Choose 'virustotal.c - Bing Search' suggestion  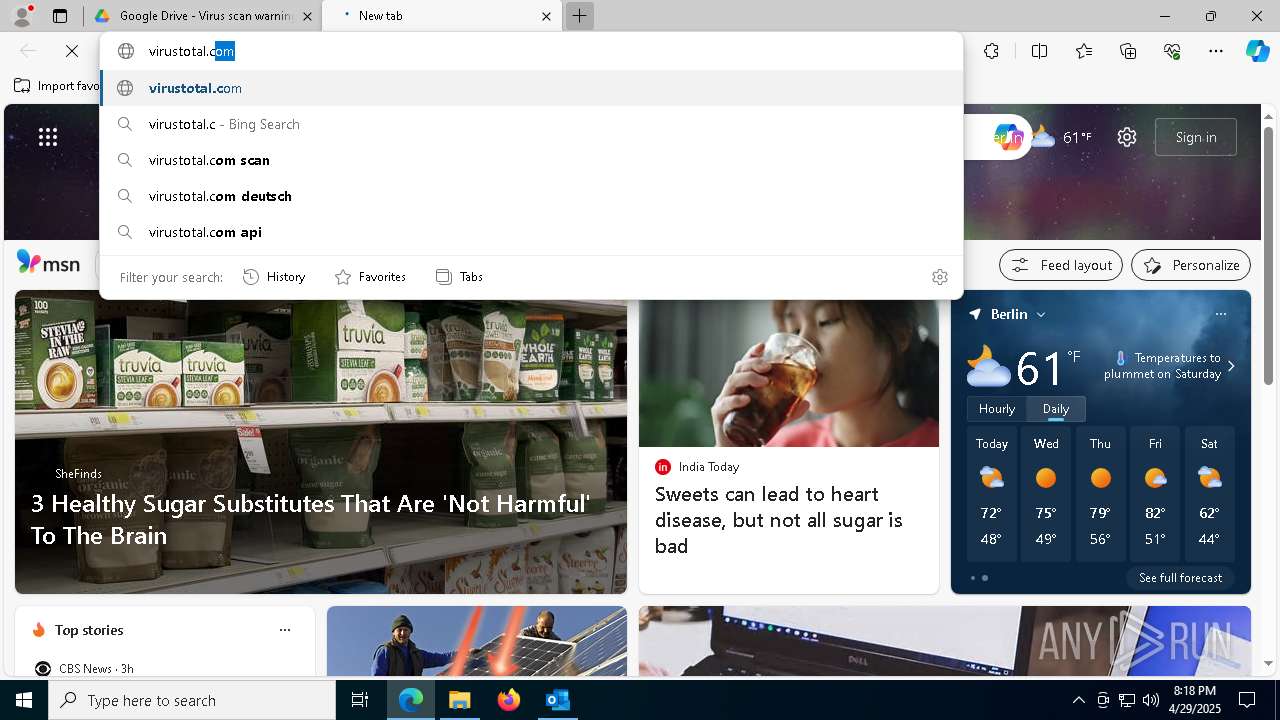[x=531, y=124]
